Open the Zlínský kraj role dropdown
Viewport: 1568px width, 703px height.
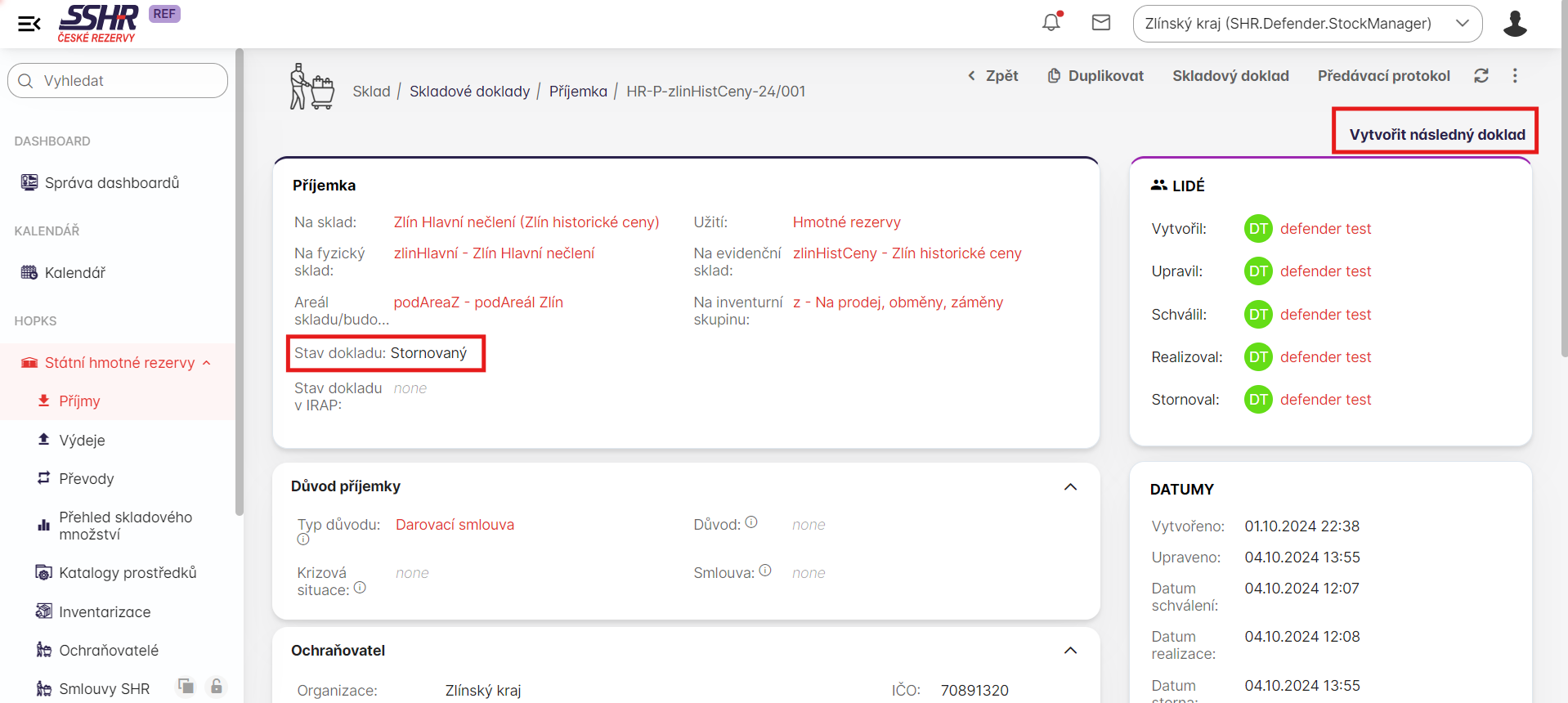pyautogui.click(x=1306, y=24)
